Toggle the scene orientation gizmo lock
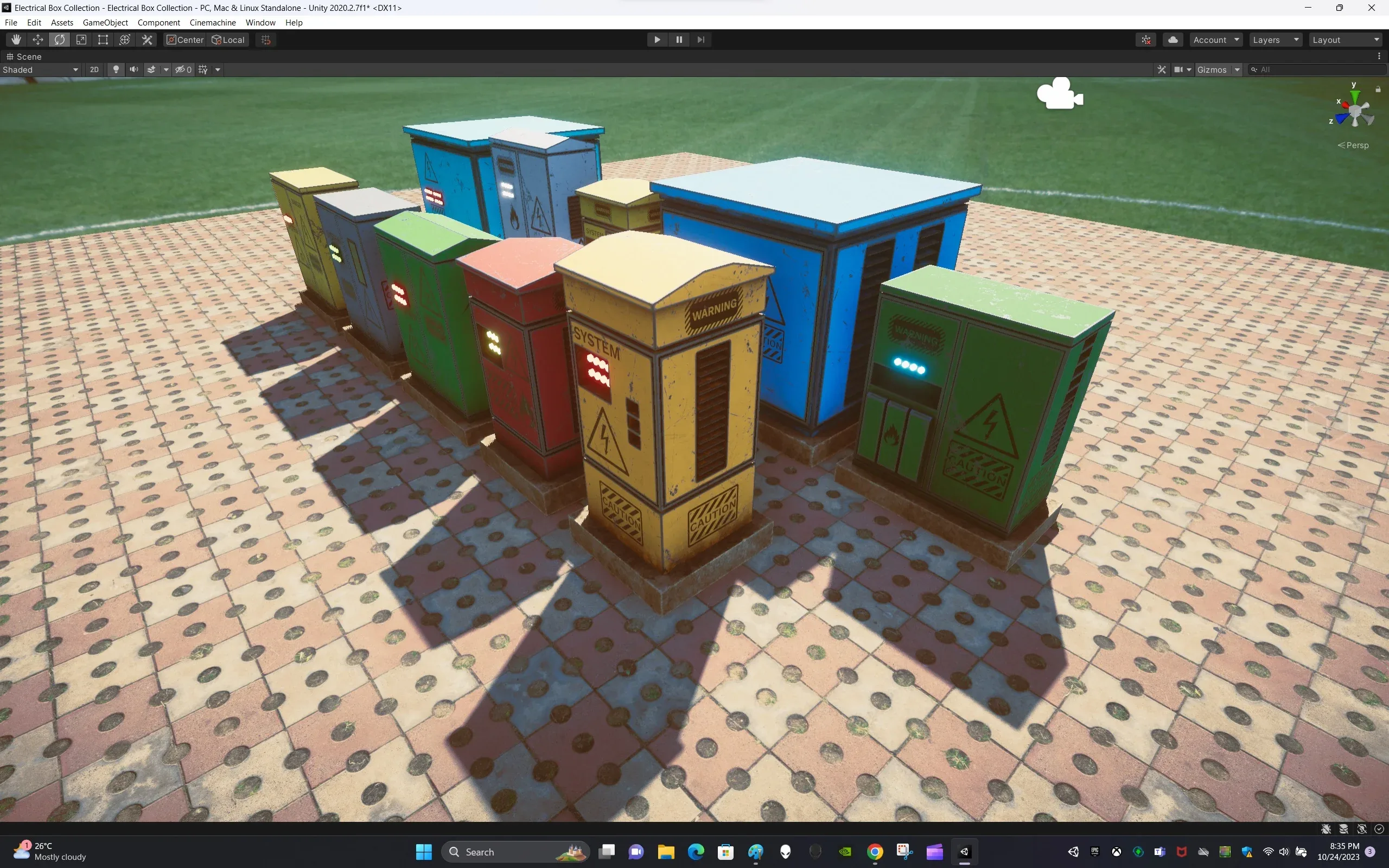This screenshot has height=868, width=1389. click(x=1378, y=89)
